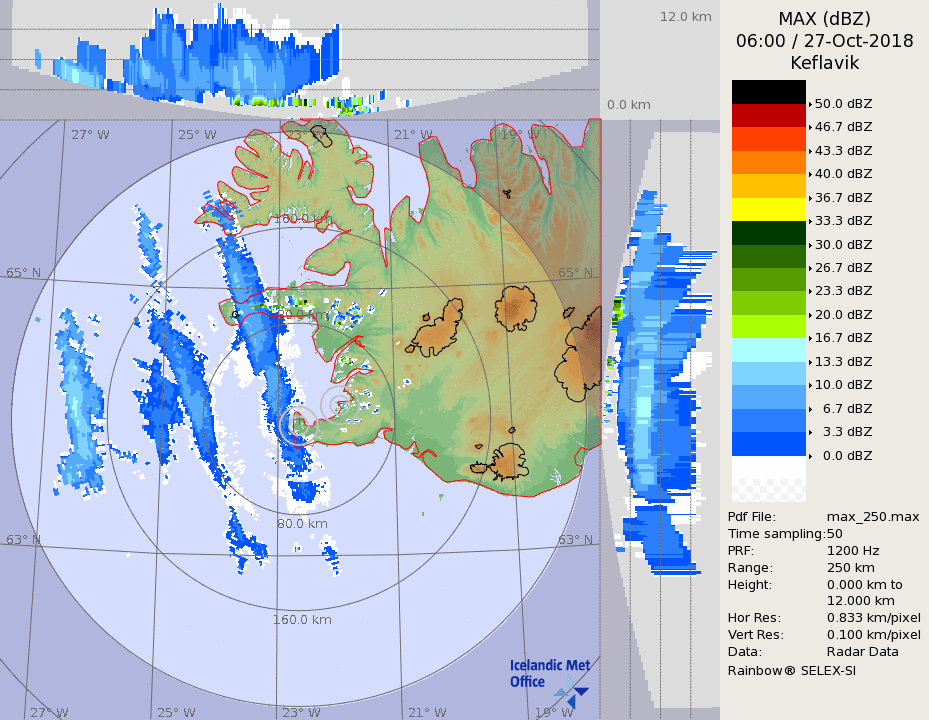
Task: Click the MAX (dBZ) title
Action: 824,19
